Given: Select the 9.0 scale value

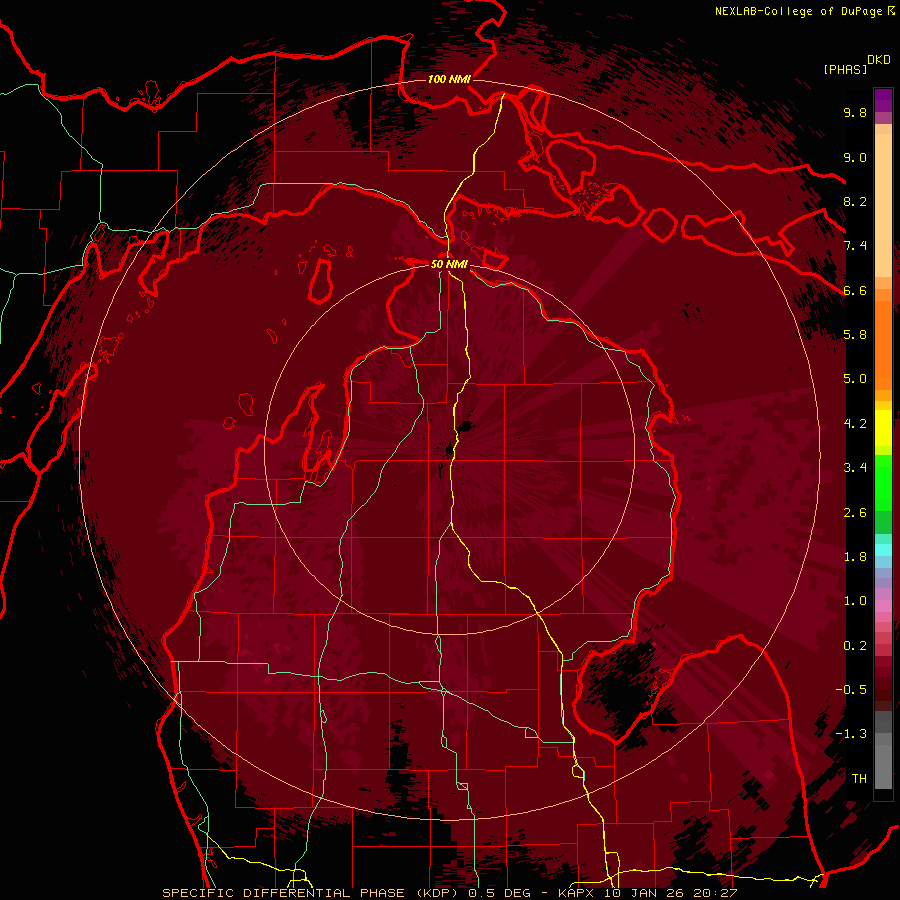Looking at the screenshot, I should 855,157.
